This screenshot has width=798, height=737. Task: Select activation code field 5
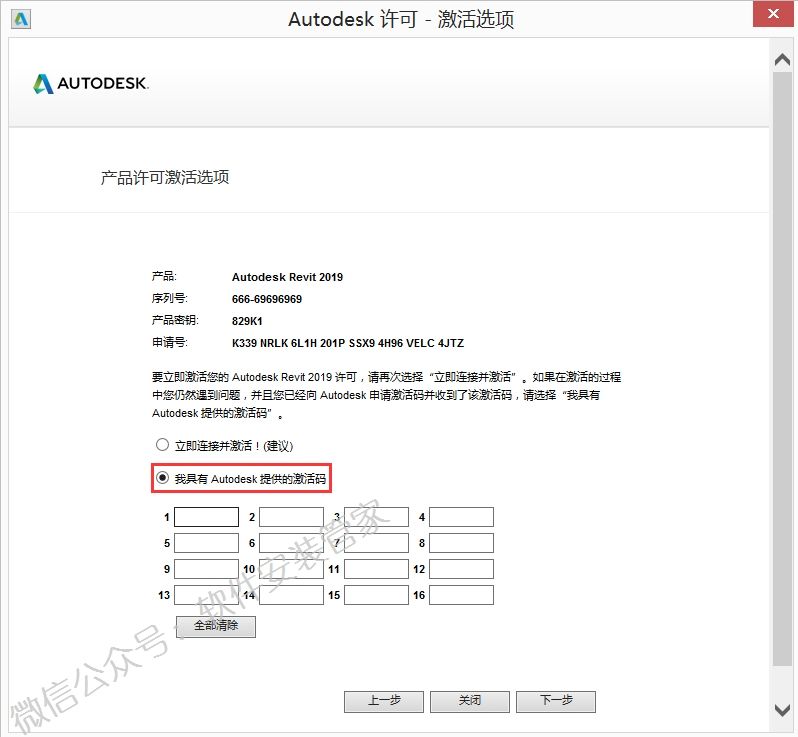tap(206, 543)
